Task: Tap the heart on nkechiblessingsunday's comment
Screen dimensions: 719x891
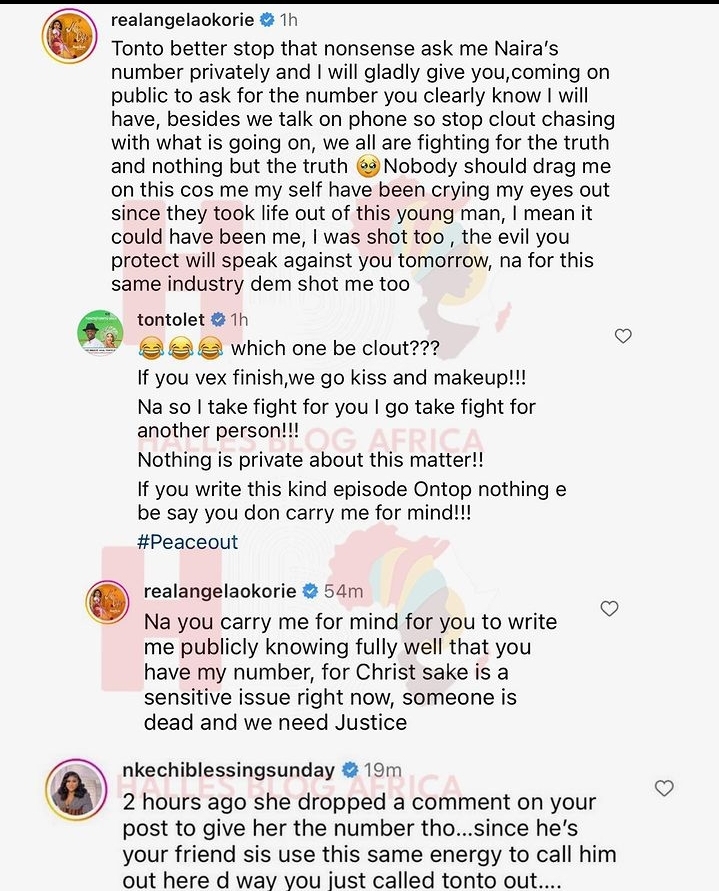Action: click(664, 788)
